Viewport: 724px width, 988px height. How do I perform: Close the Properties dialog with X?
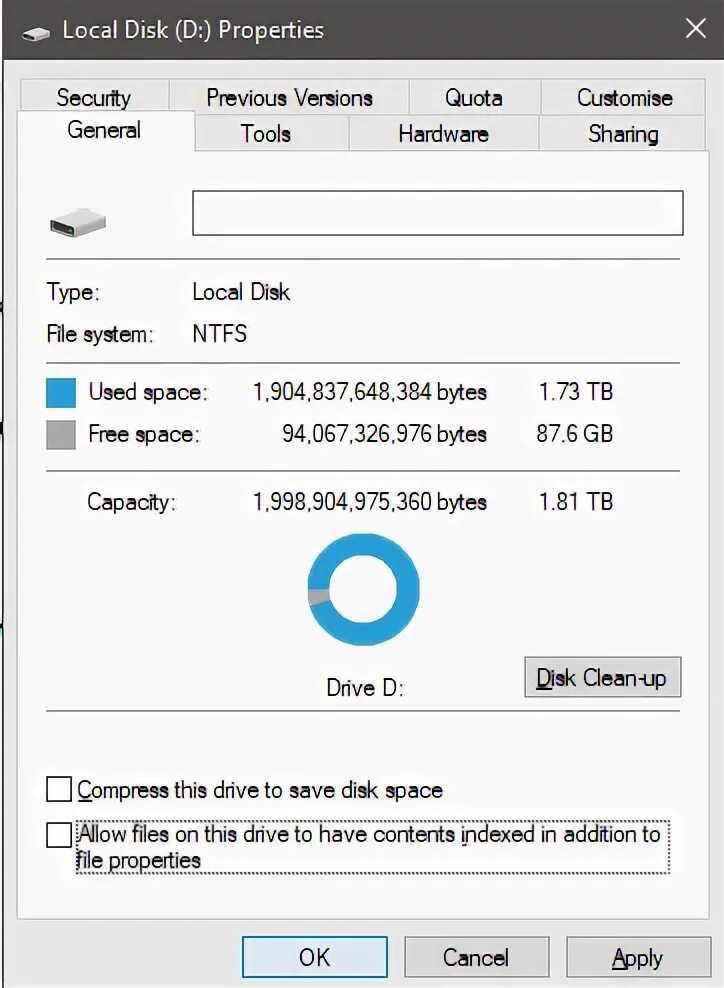695,28
